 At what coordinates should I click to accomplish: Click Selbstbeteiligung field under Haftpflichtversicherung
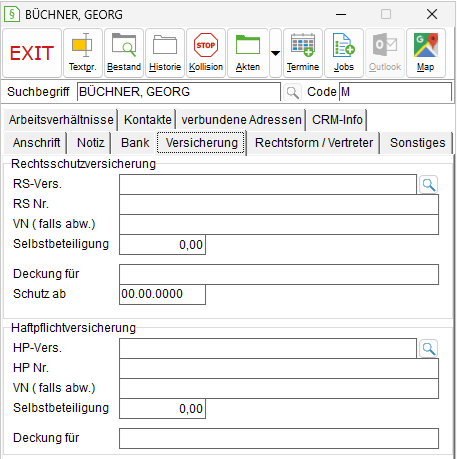tap(162, 408)
